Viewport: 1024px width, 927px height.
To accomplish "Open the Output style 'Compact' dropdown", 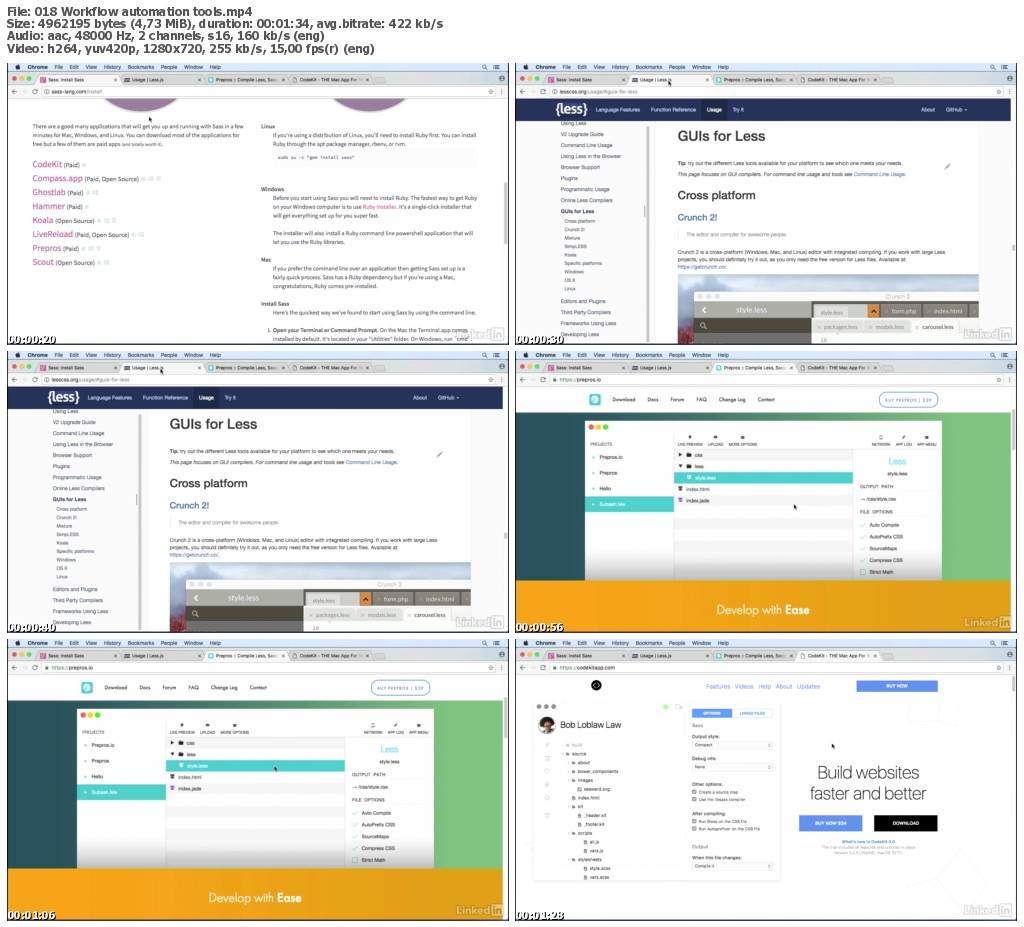I will (x=732, y=745).
